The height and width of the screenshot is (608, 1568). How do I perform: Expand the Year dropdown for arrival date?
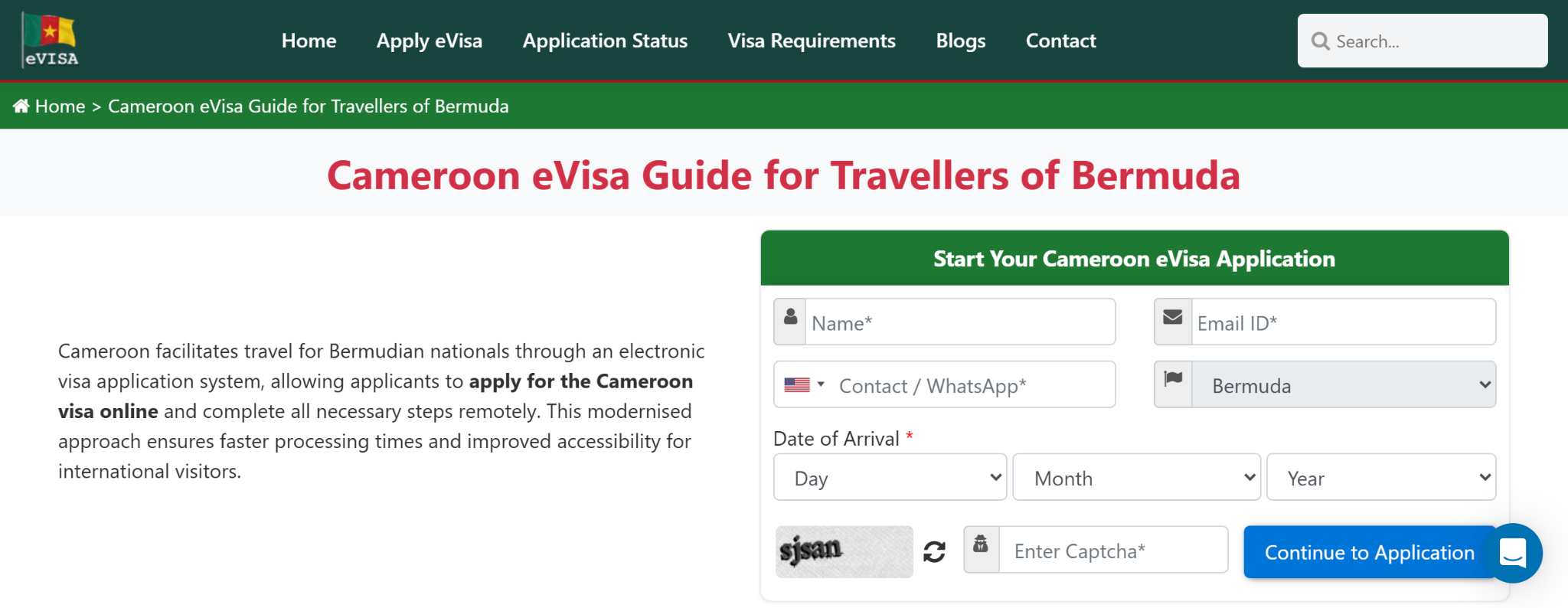click(1381, 478)
